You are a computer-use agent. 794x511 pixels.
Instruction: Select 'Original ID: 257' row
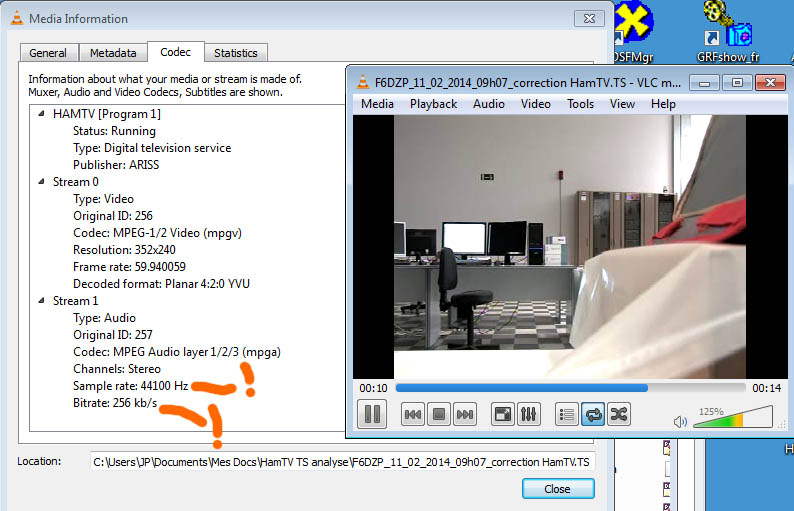[x=112, y=335]
